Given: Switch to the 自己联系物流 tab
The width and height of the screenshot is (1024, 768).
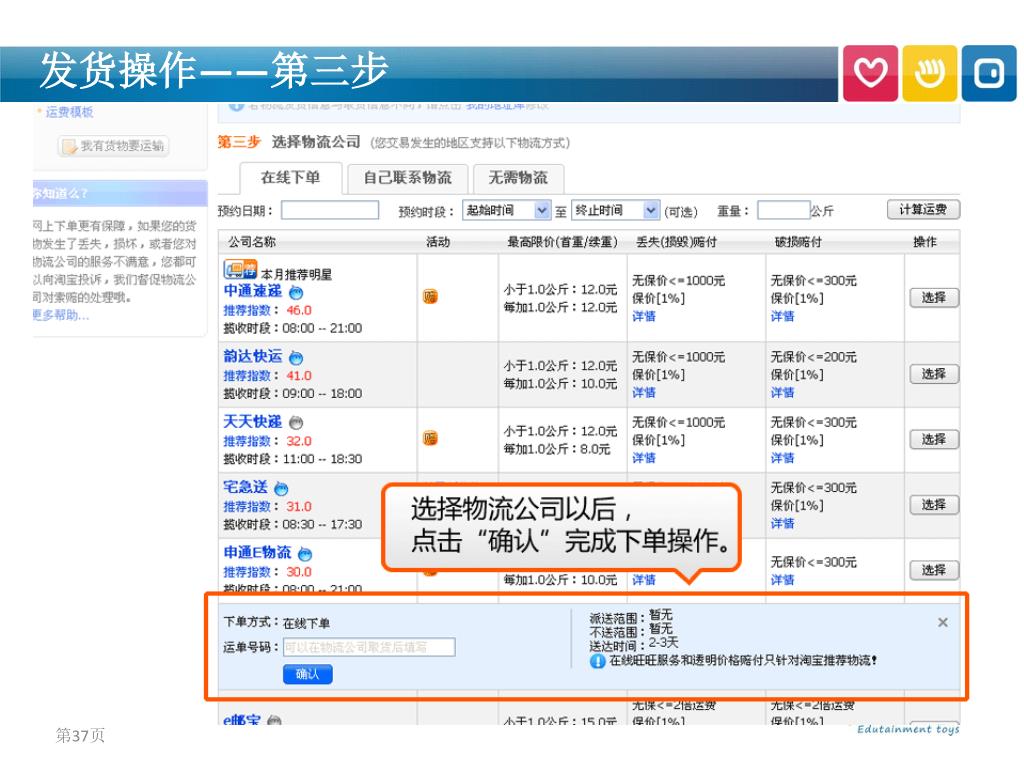Looking at the screenshot, I should (408, 178).
